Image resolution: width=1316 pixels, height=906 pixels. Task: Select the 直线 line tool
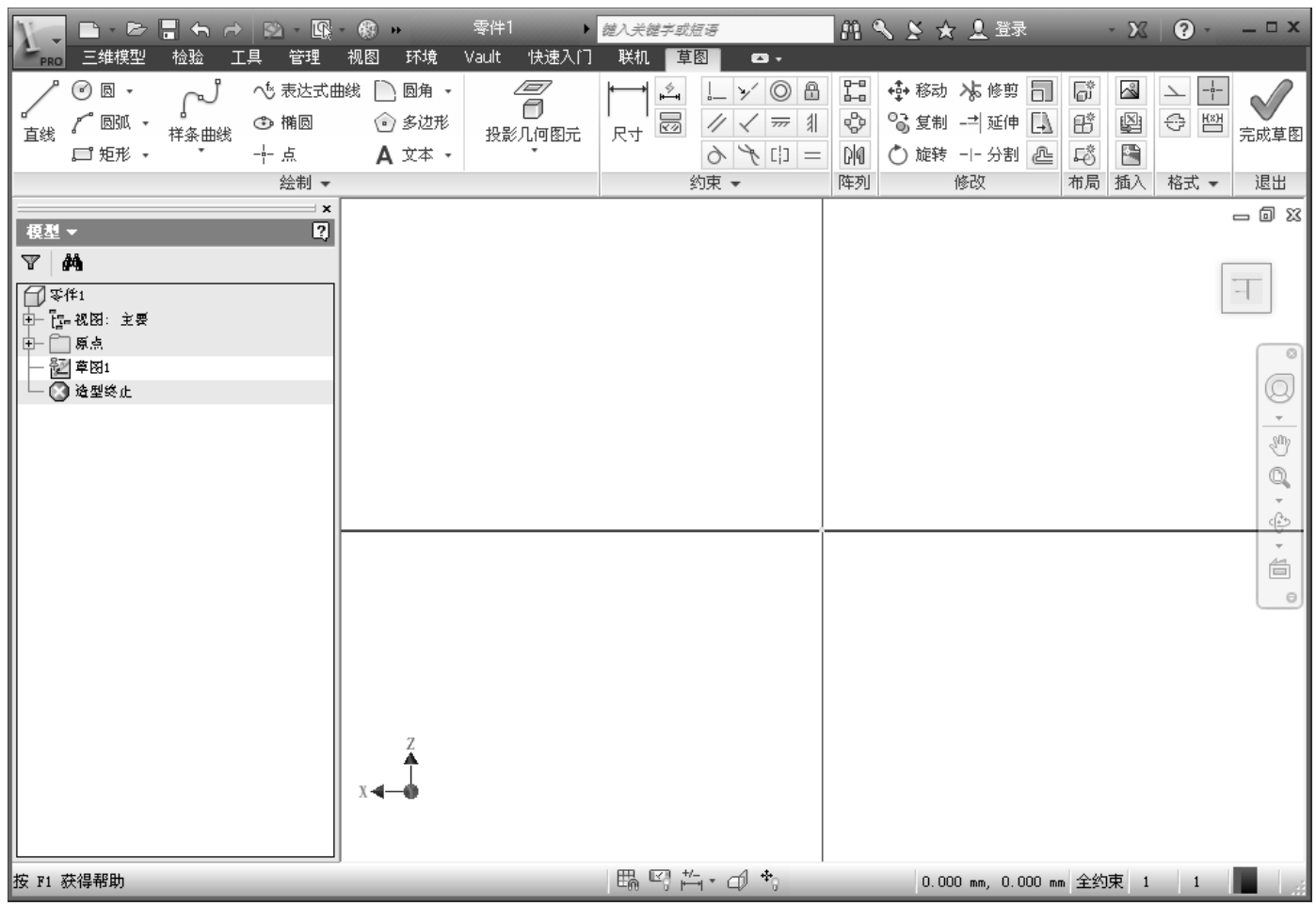coord(40,111)
